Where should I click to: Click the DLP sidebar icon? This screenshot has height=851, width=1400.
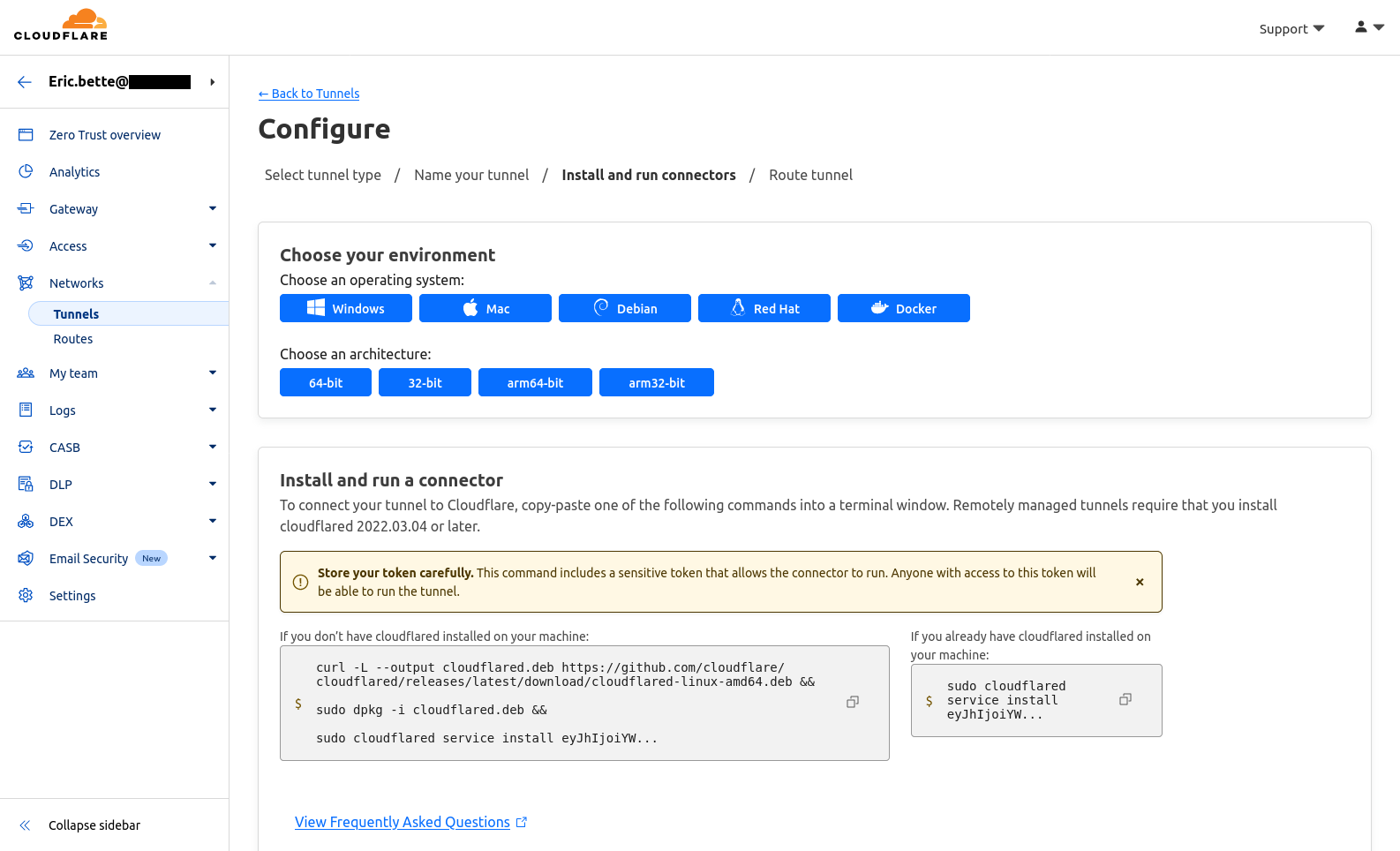pos(26,485)
